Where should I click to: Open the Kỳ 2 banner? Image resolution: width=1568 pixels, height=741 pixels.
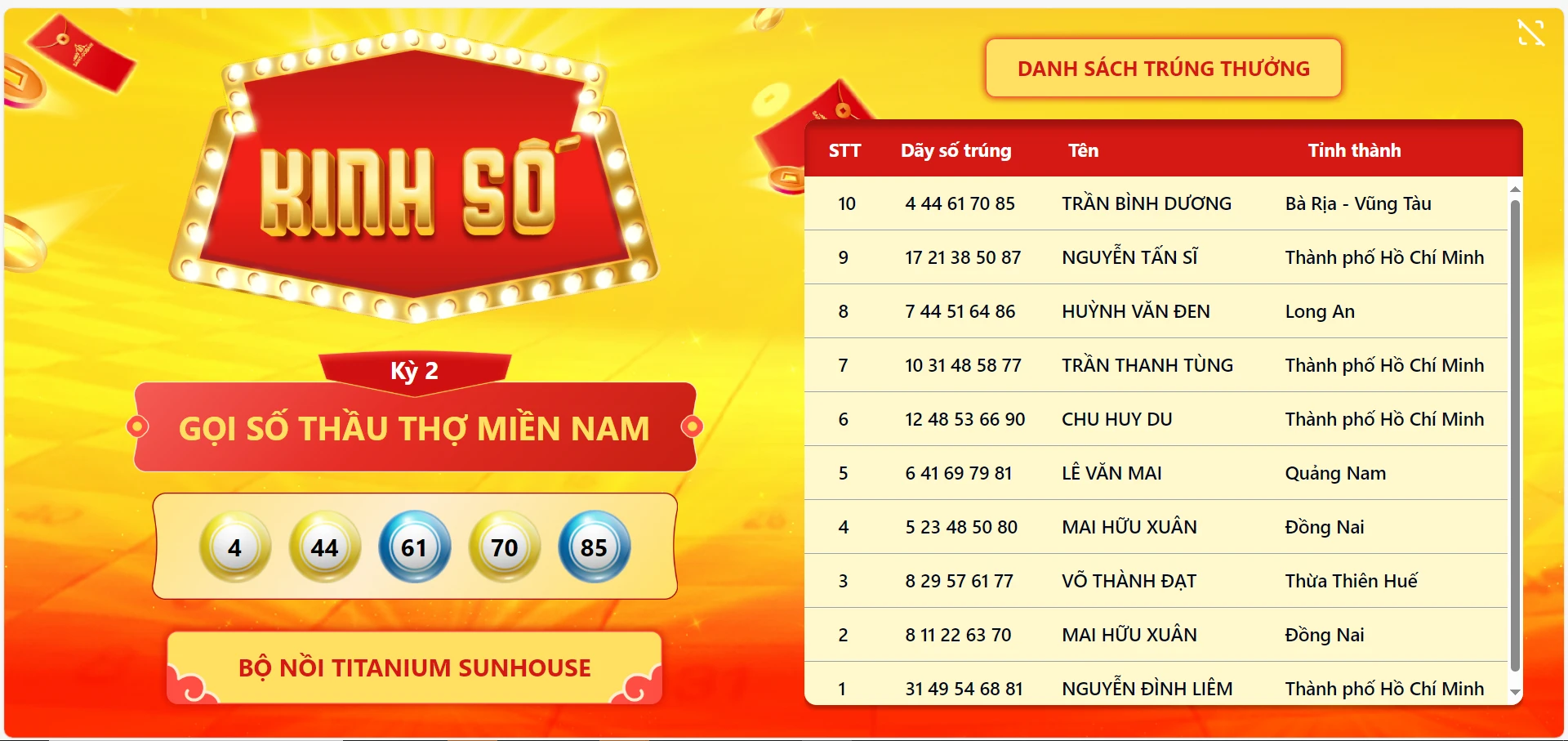(x=414, y=370)
